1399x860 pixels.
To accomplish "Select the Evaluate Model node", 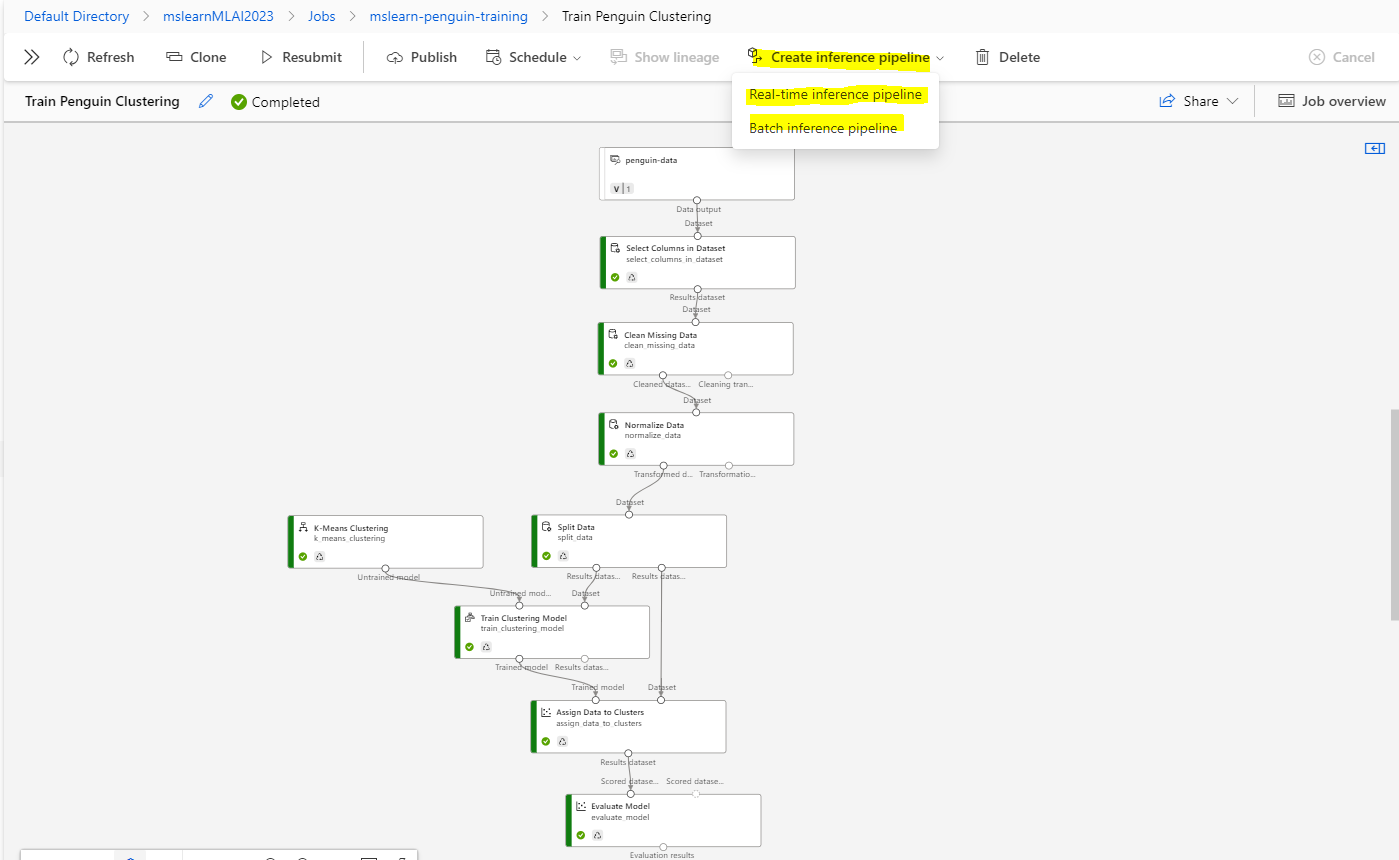I will pos(663,820).
